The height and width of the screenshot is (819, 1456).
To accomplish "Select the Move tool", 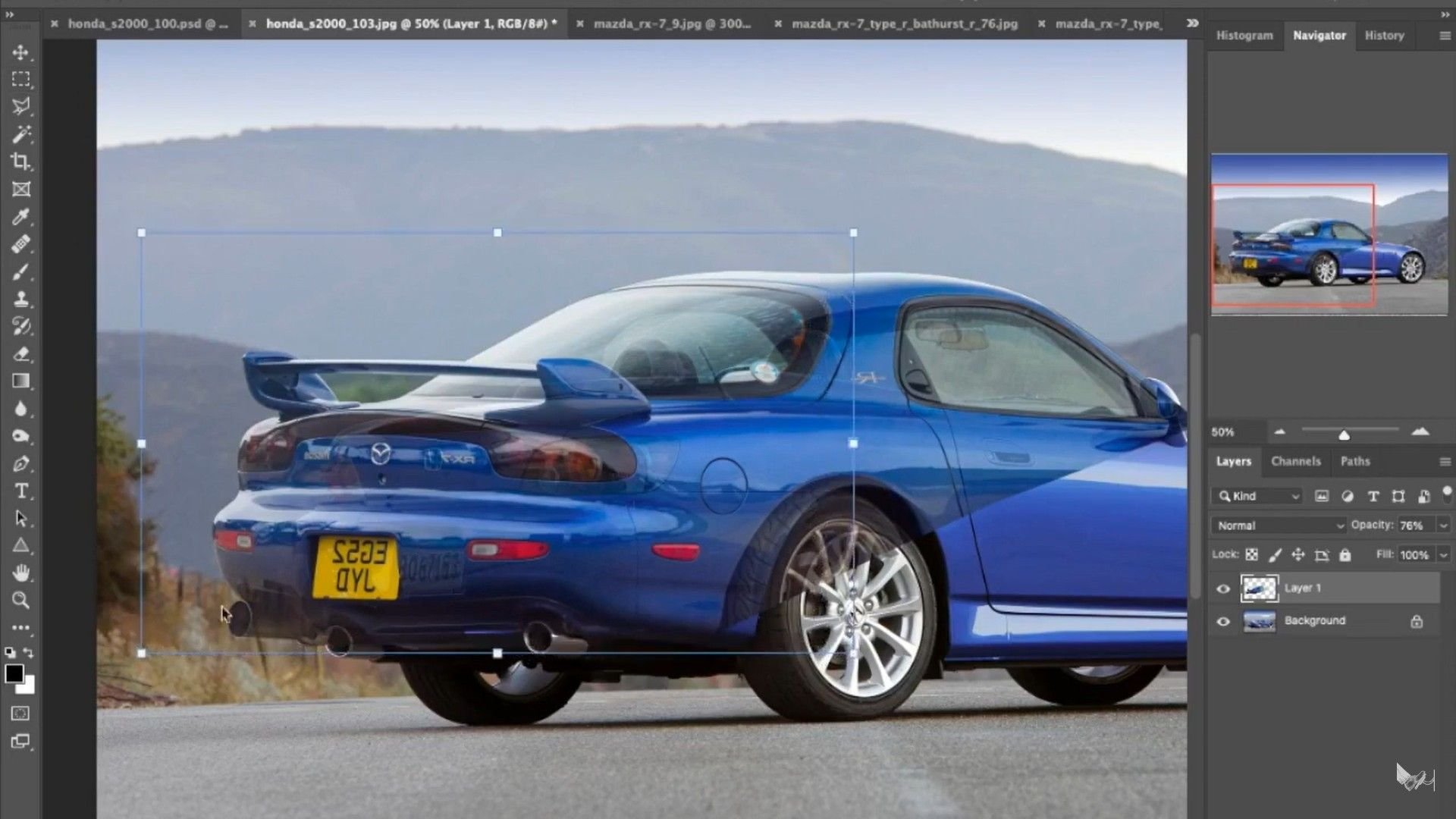I will 20,53.
